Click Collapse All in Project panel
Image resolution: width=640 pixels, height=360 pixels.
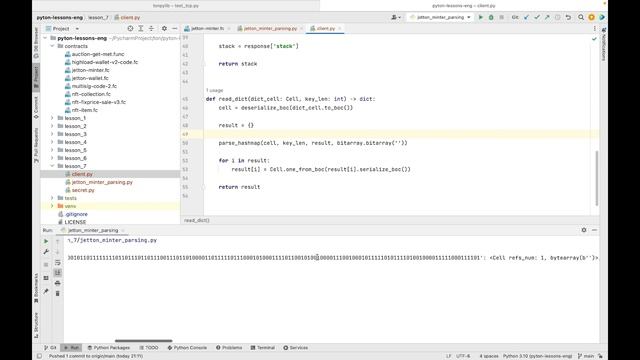(151, 29)
